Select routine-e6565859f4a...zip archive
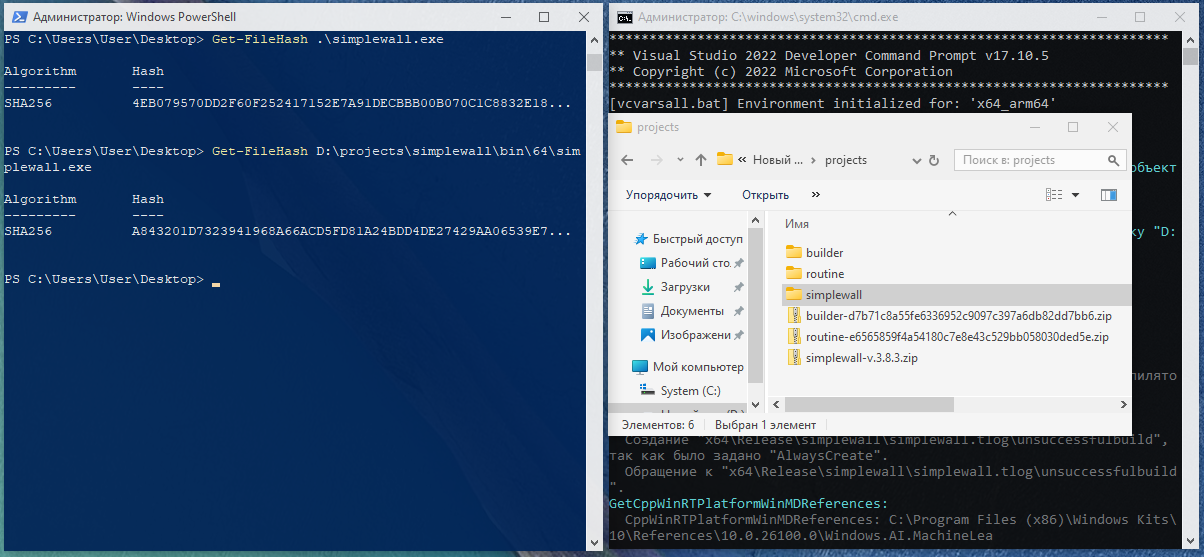The width and height of the screenshot is (1204, 557). pos(957,337)
